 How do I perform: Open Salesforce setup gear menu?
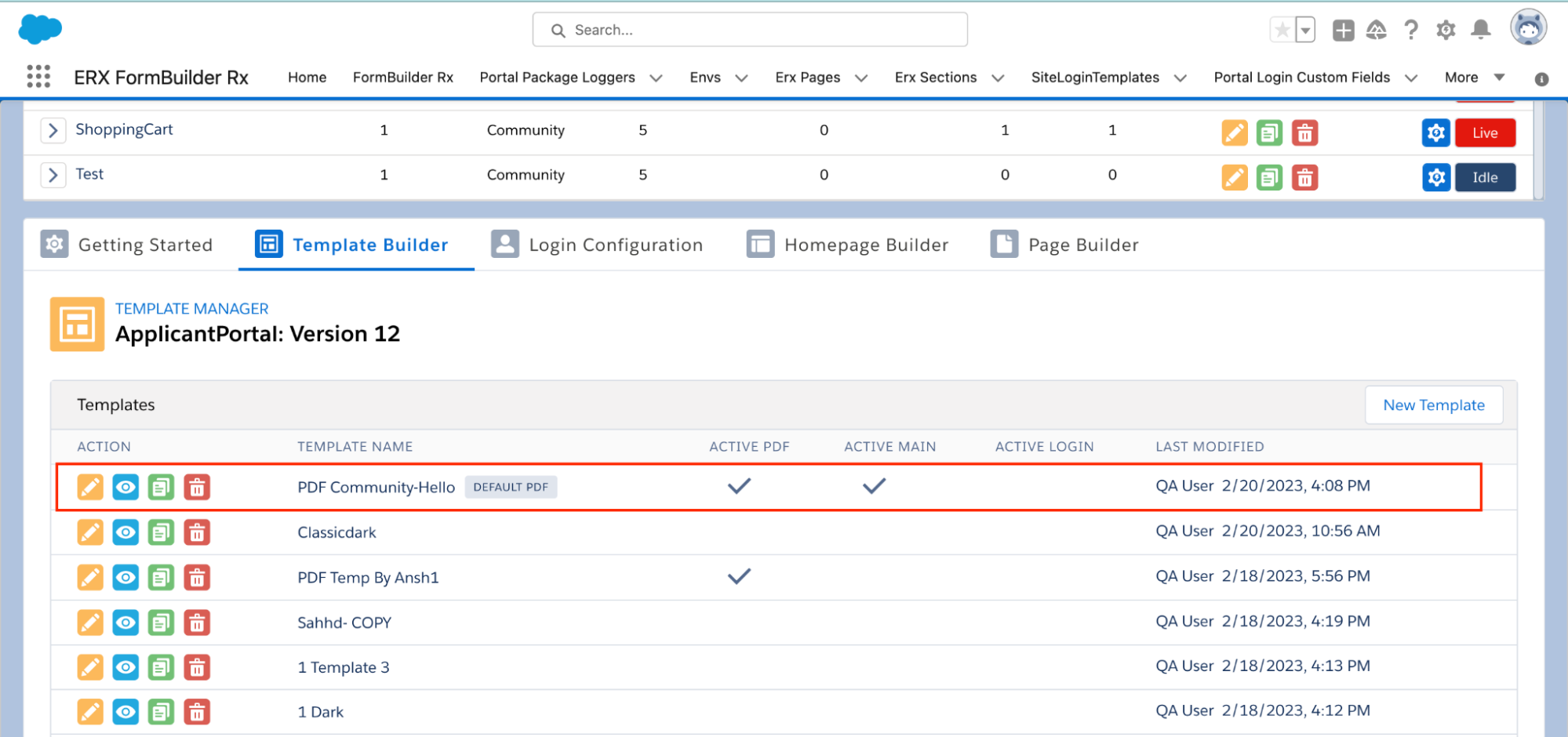1446,30
